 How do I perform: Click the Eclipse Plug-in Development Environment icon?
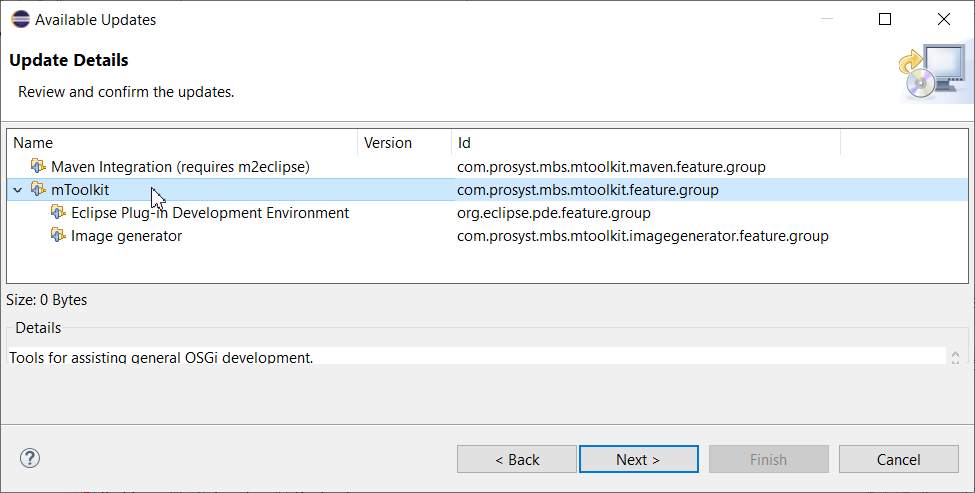tap(58, 213)
